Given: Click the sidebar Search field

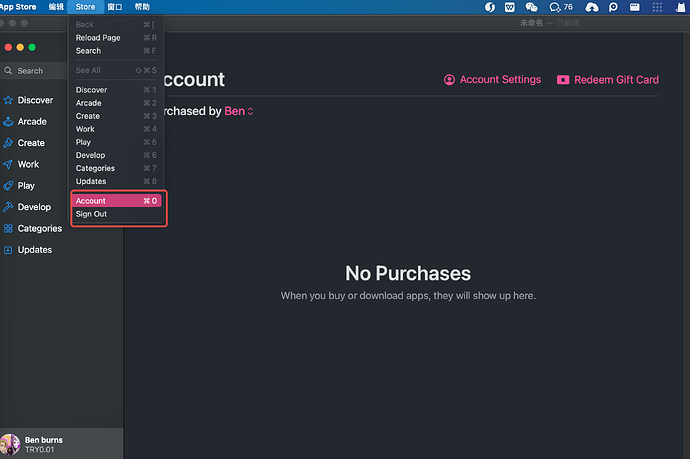Looking at the screenshot, I should (33, 70).
